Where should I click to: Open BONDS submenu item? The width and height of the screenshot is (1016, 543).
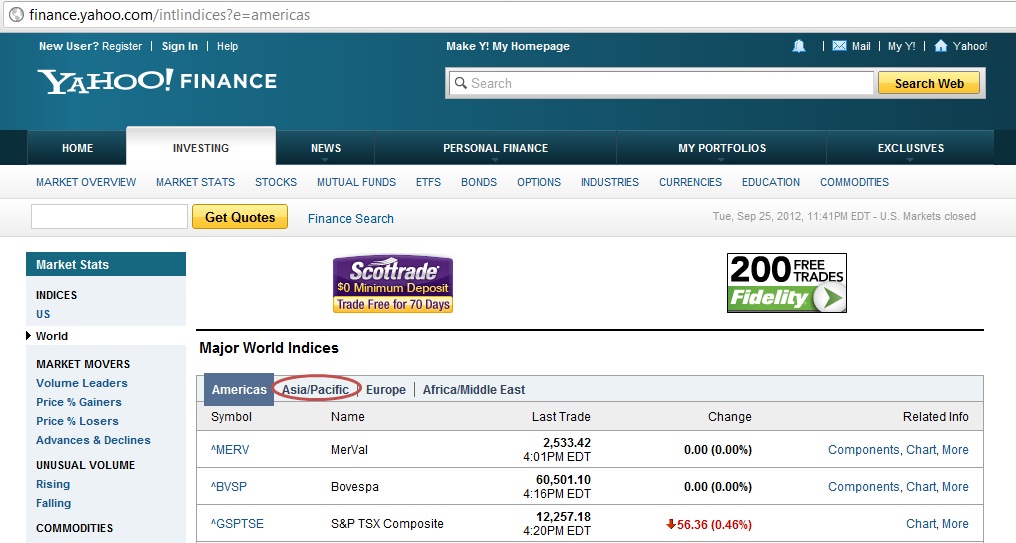(x=479, y=182)
